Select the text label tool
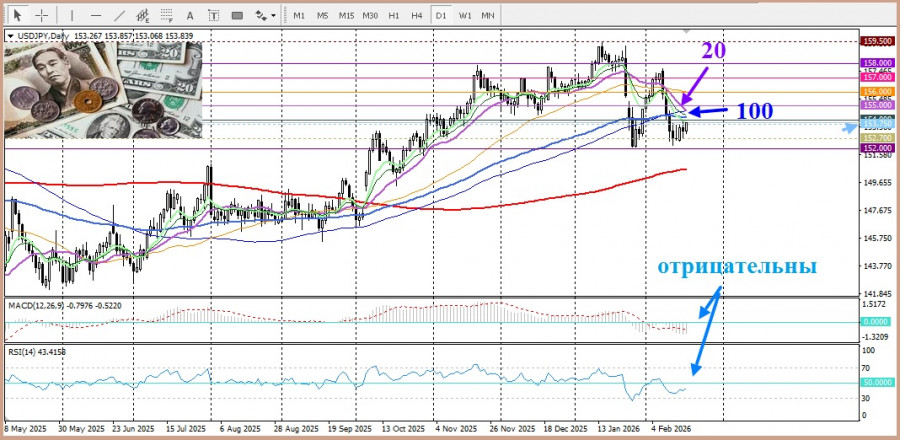This screenshot has width=900, height=440. pos(213,15)
